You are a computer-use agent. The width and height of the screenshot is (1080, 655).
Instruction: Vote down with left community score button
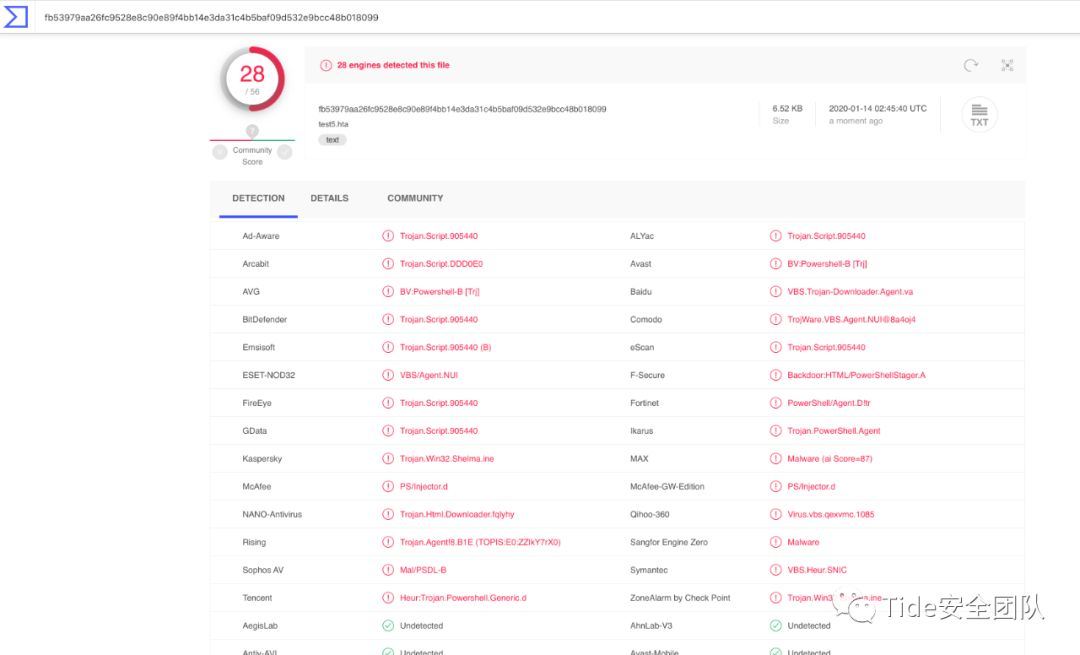click(220, 152)
